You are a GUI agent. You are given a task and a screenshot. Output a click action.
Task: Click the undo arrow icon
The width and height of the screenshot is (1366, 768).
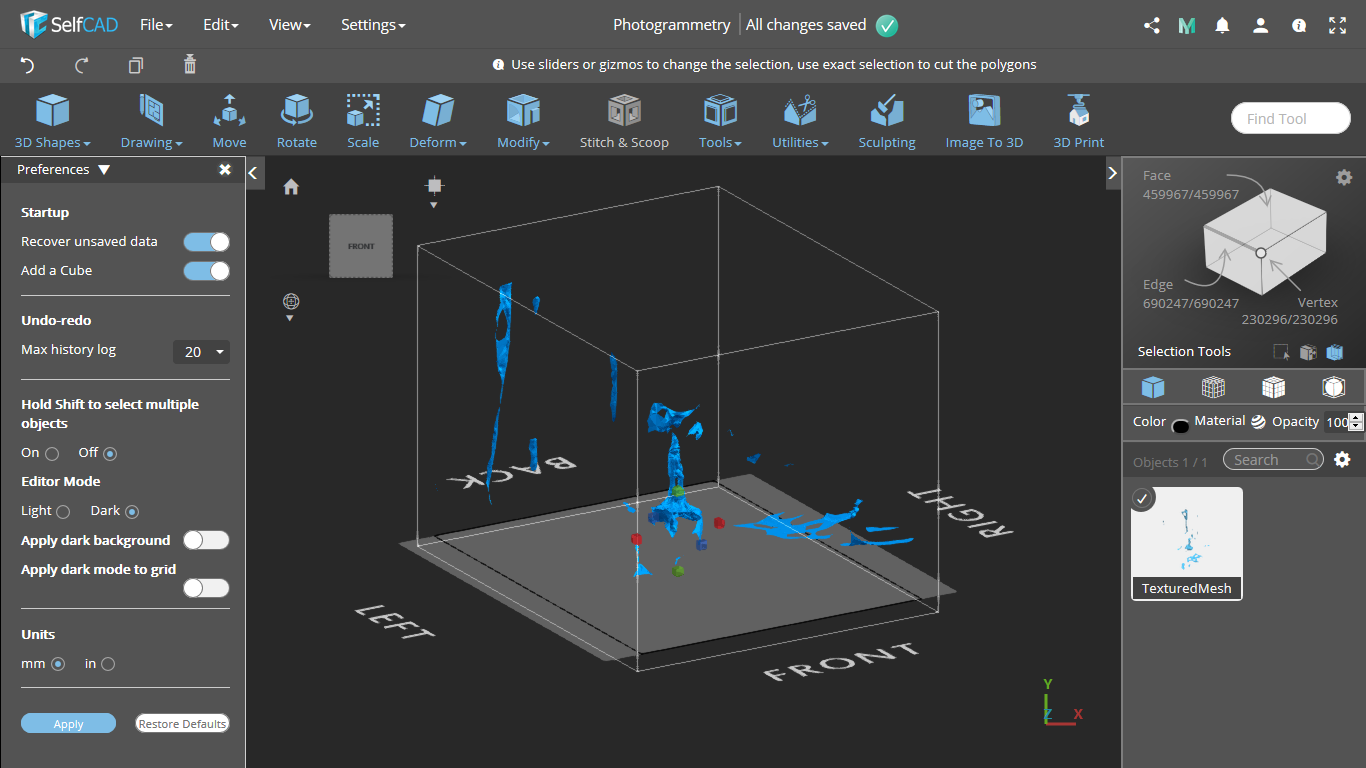click(28, 65)
